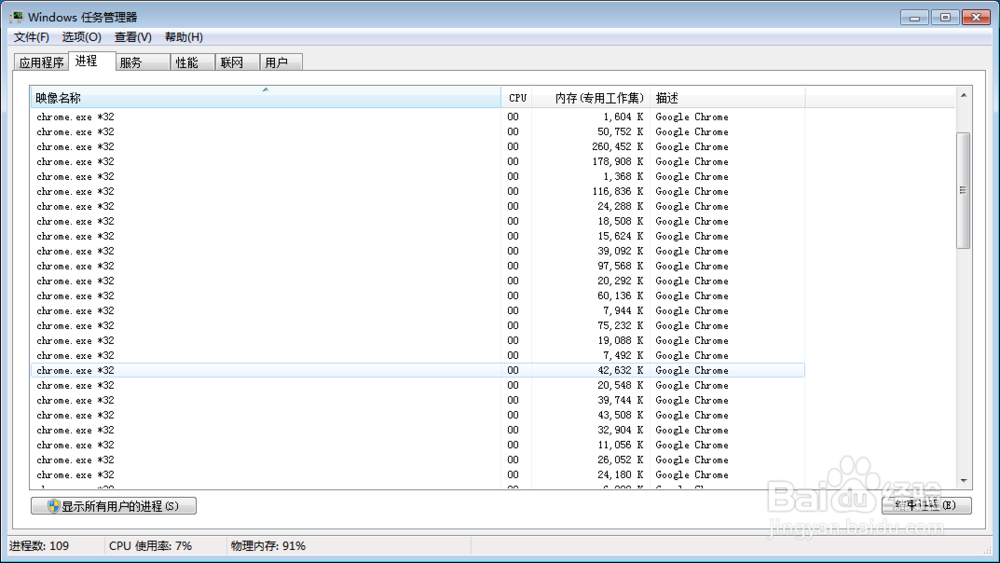
Task: Select chrome.exe row using 26,052 K
Action: coord(417,460)
